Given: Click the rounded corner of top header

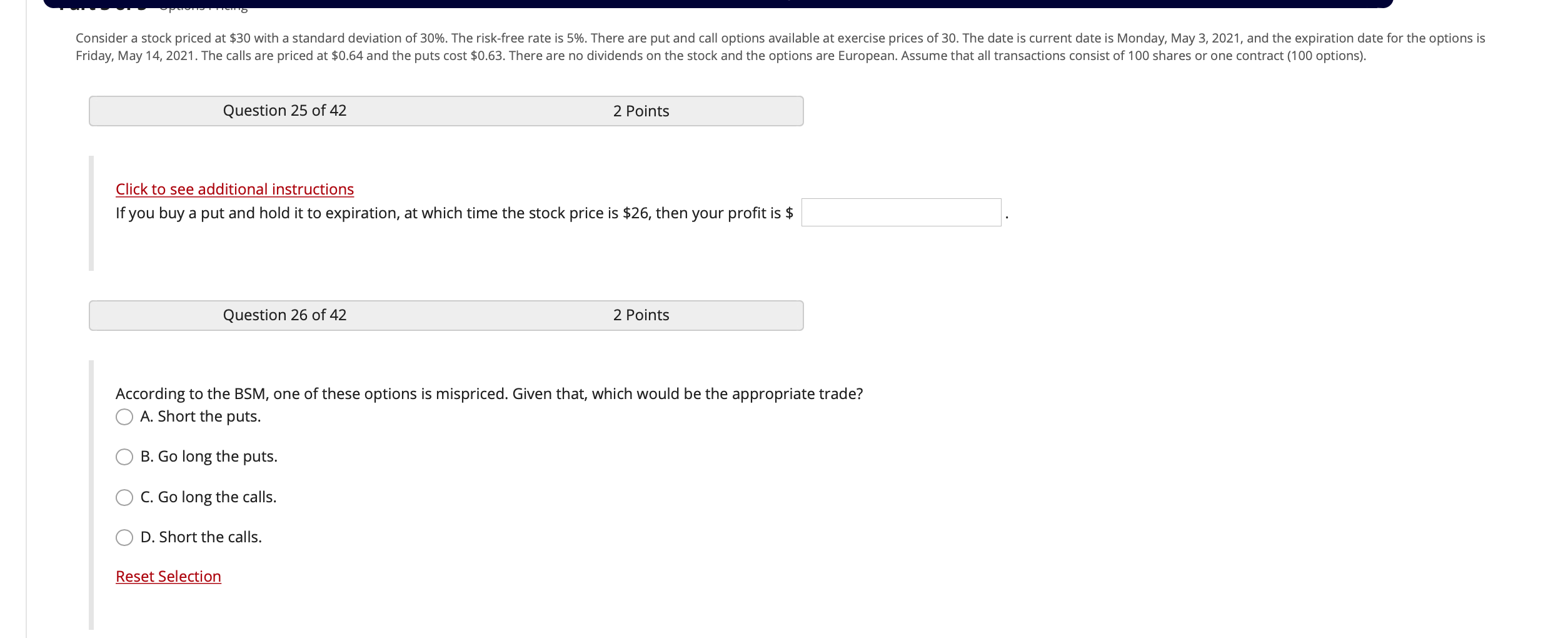Looking at the screenshot, I should 49,5.
